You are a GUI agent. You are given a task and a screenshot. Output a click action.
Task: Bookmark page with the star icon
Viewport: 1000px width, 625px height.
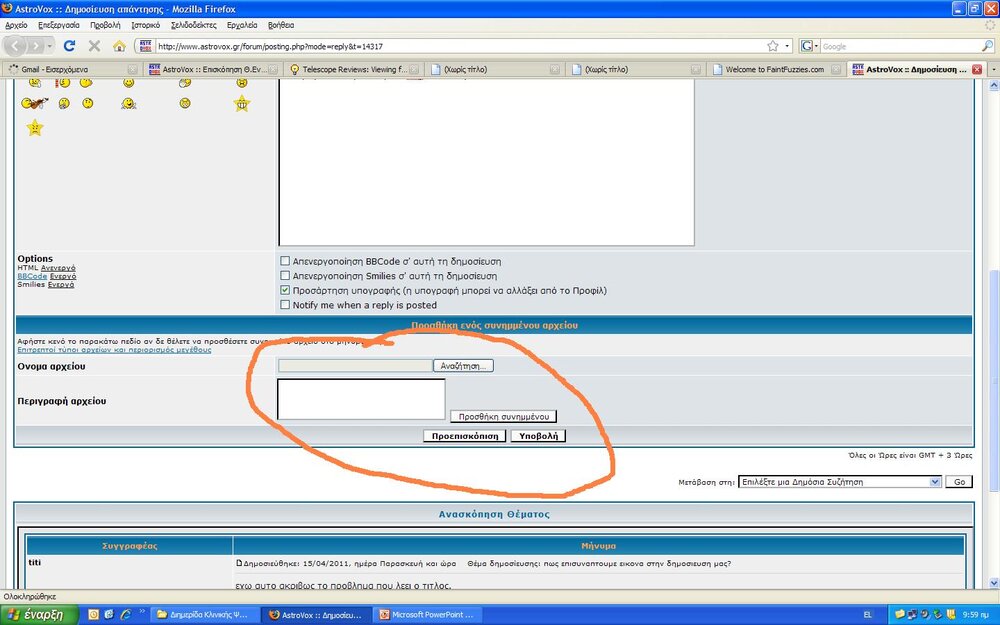point(773,46)
